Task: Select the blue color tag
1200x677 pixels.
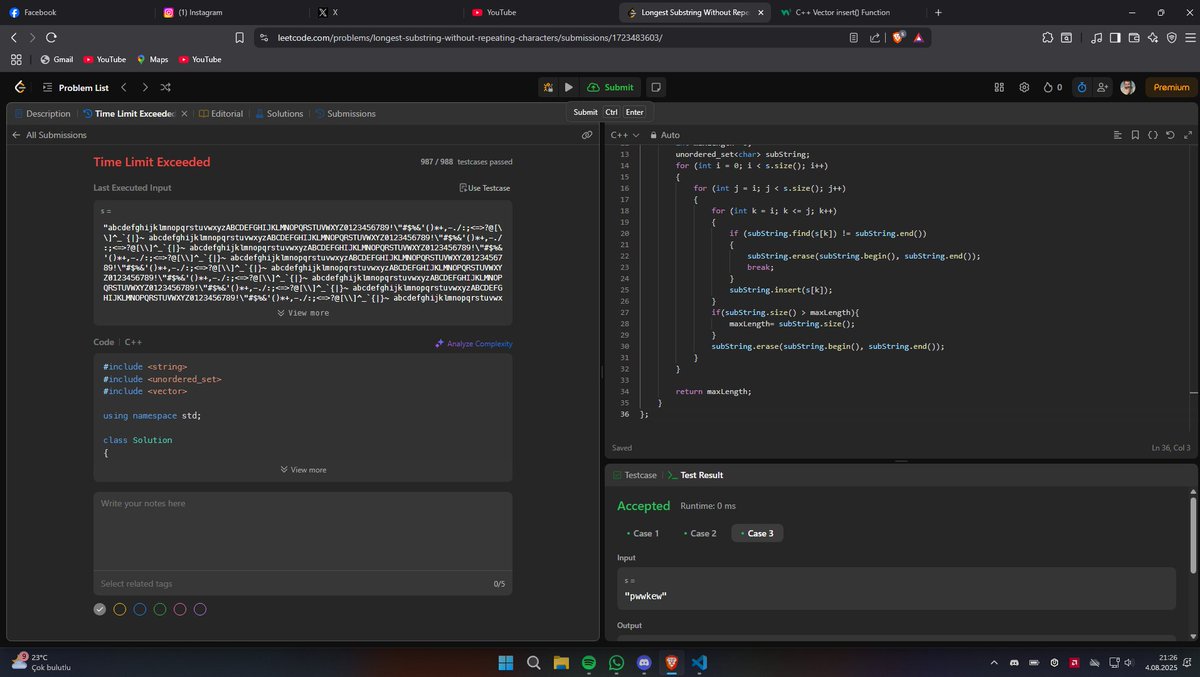Action: (140, 609)
